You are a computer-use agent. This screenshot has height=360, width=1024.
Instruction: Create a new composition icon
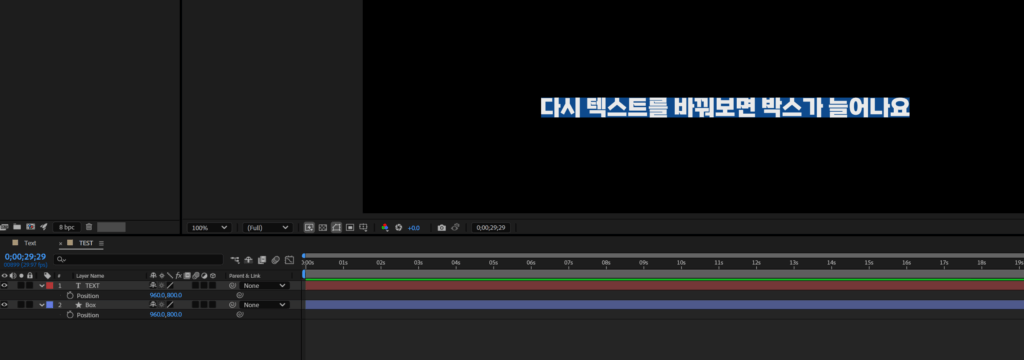click(30, 227)
